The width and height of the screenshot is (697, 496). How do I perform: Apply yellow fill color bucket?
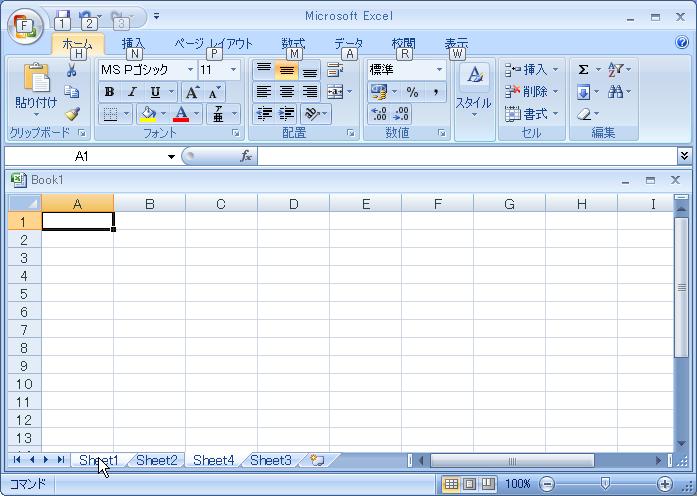148,114
